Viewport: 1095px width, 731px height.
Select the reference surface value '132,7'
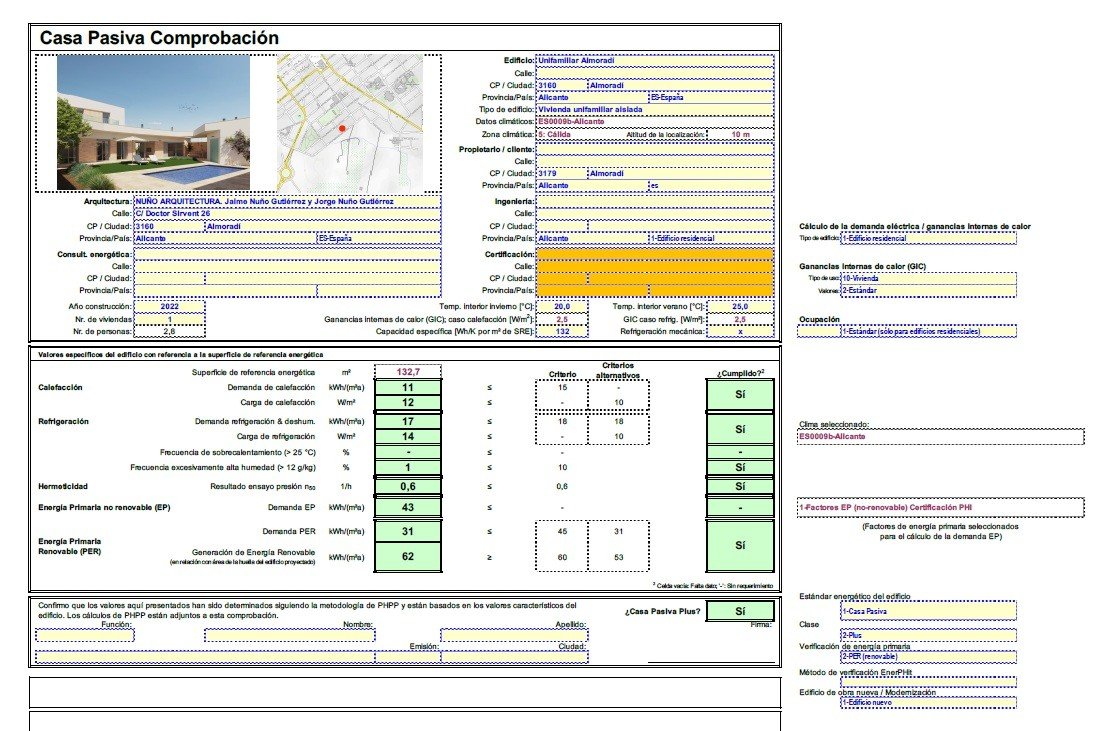pyautogui.click(x=408, y=372)
